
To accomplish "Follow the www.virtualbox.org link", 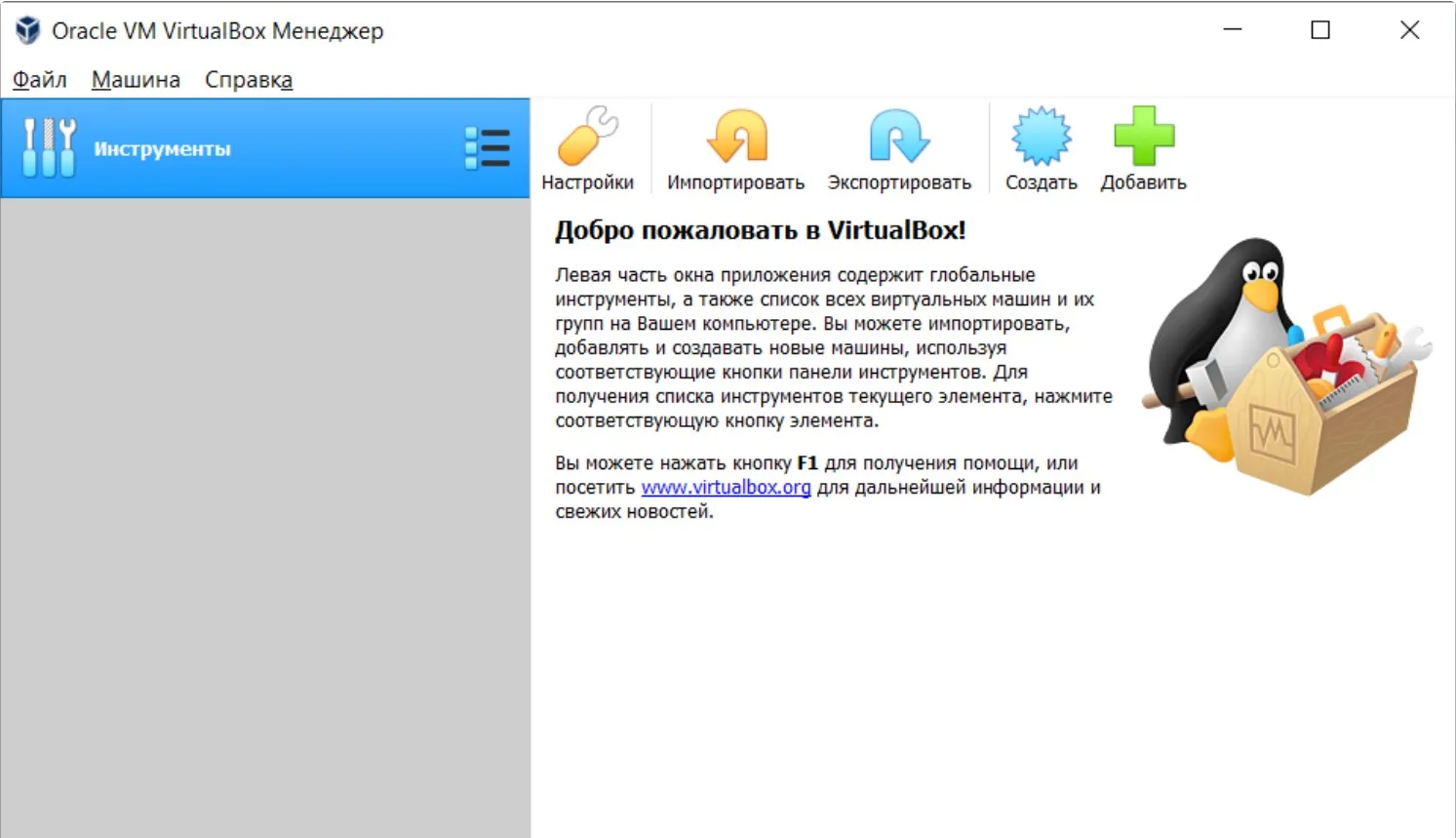I will point(726,487).
